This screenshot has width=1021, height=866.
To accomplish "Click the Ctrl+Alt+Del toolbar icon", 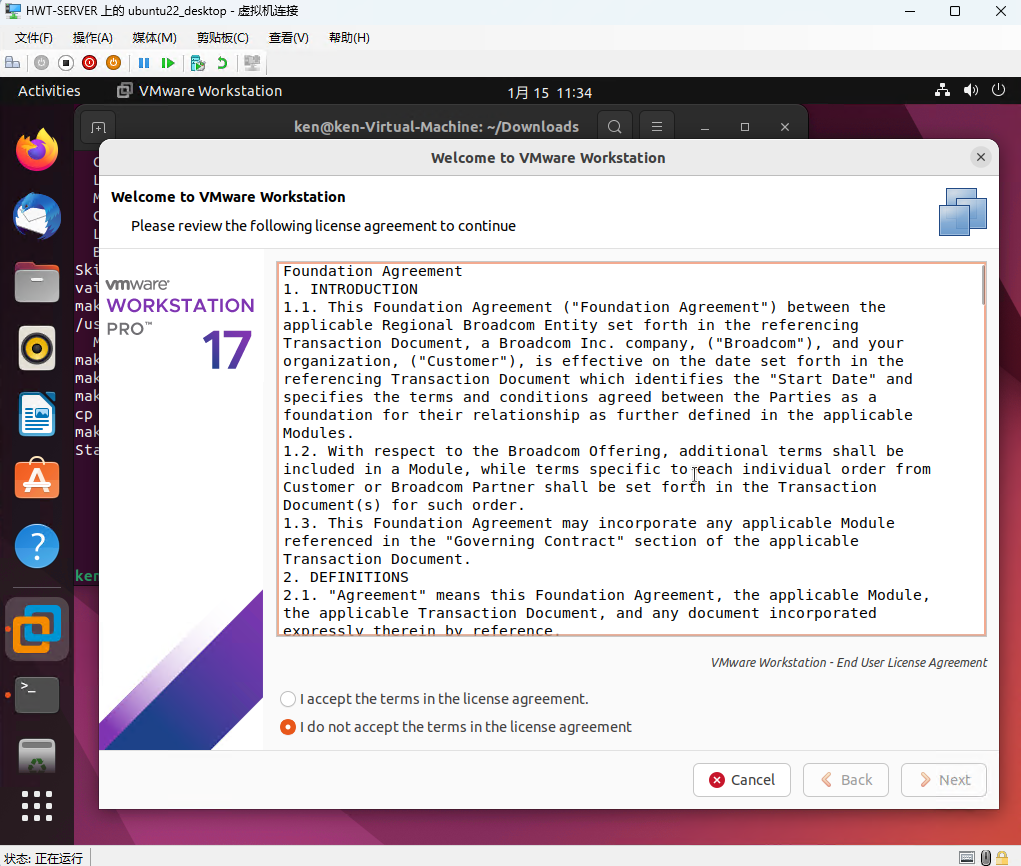I will pyautogui.click(x=12, y=63).
